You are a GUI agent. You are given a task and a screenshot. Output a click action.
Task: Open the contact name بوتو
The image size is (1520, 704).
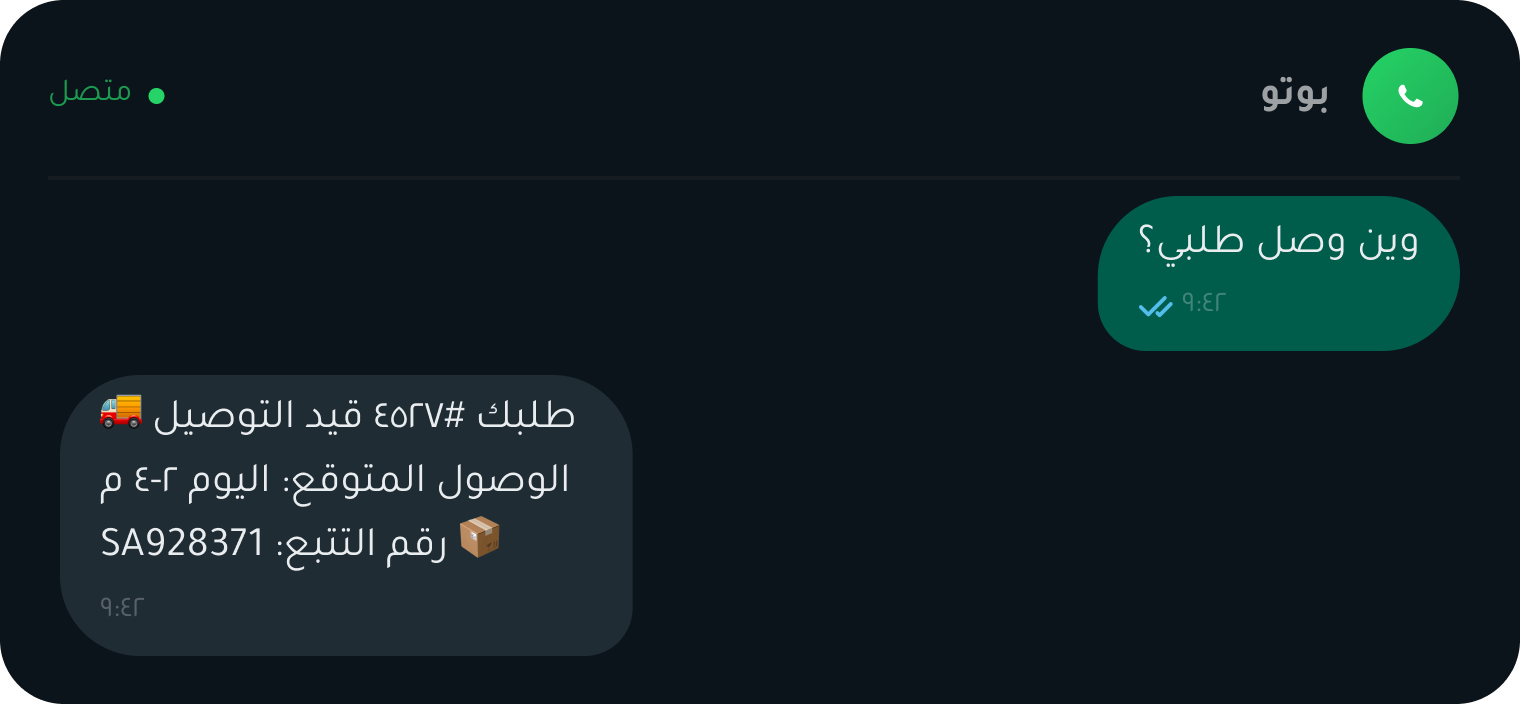point(1295,94)
